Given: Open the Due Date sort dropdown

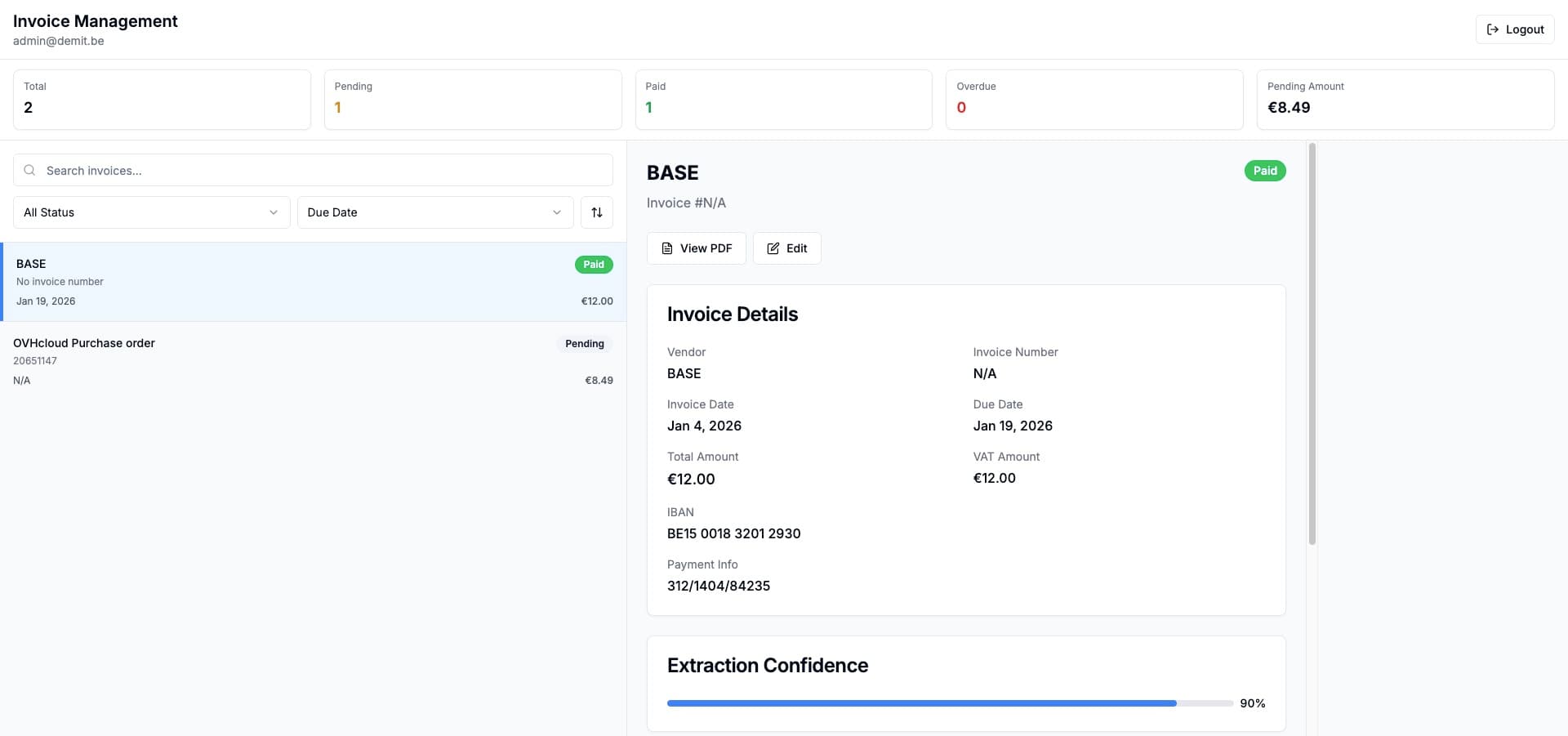Looking at the screenshot, I should click(x=434, y=212).
